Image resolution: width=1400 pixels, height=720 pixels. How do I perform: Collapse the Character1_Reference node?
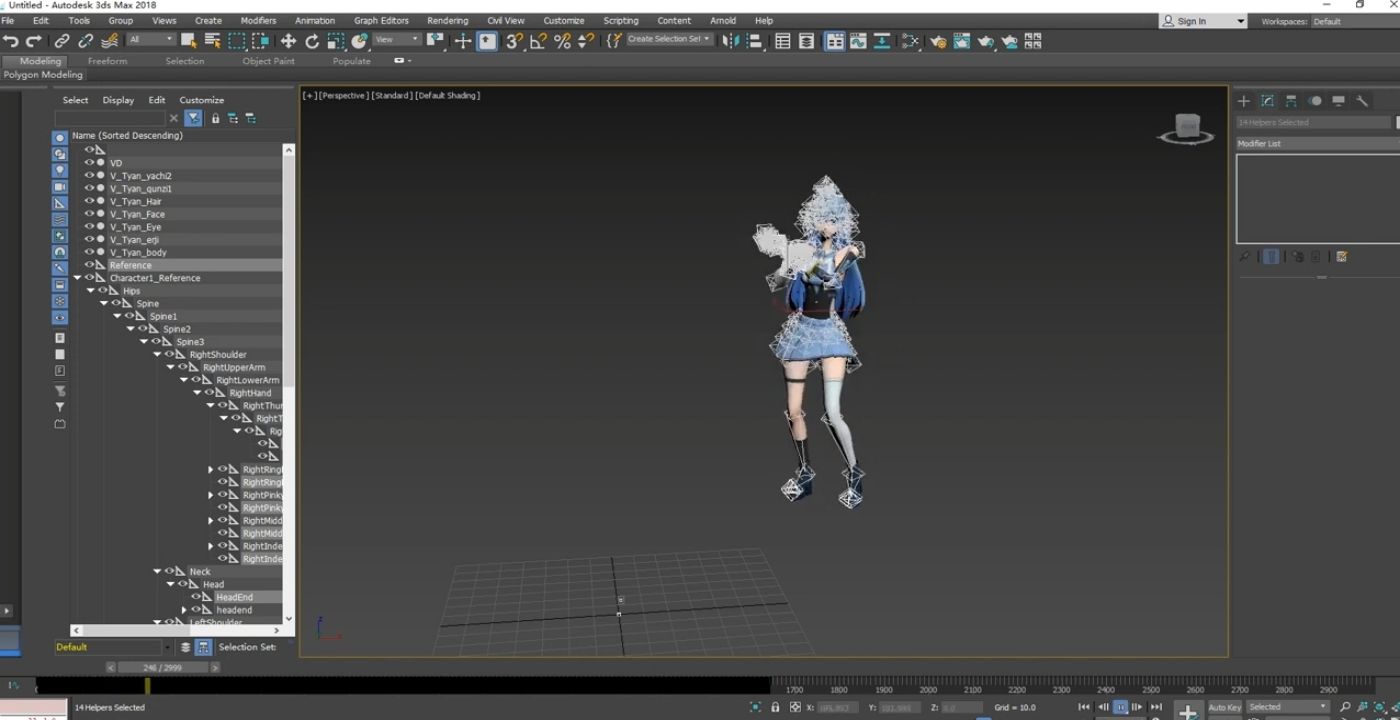(x=77, y=278)
